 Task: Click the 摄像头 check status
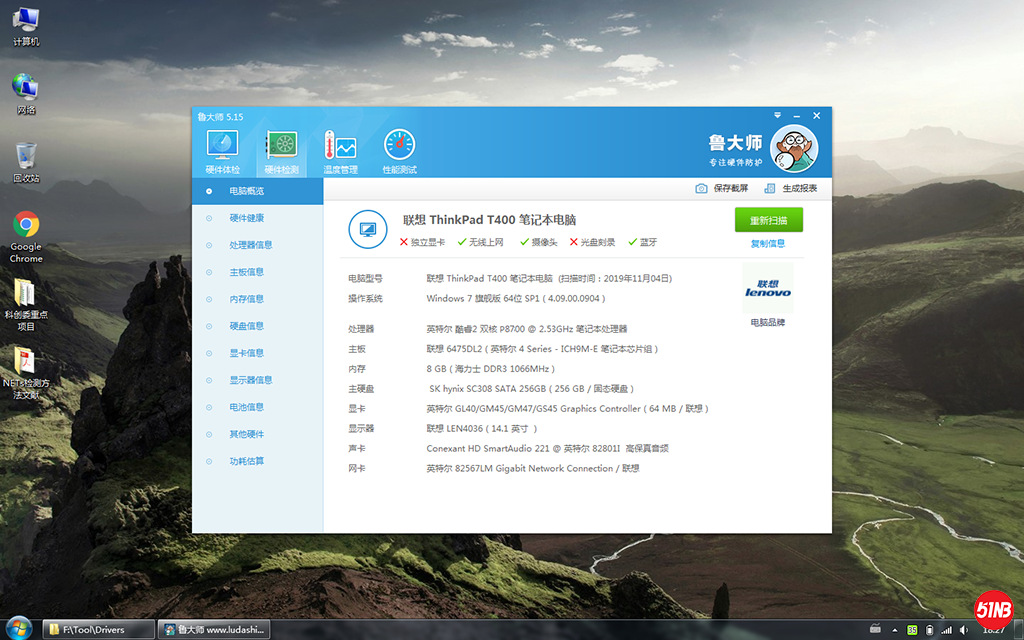coord(539,242)
